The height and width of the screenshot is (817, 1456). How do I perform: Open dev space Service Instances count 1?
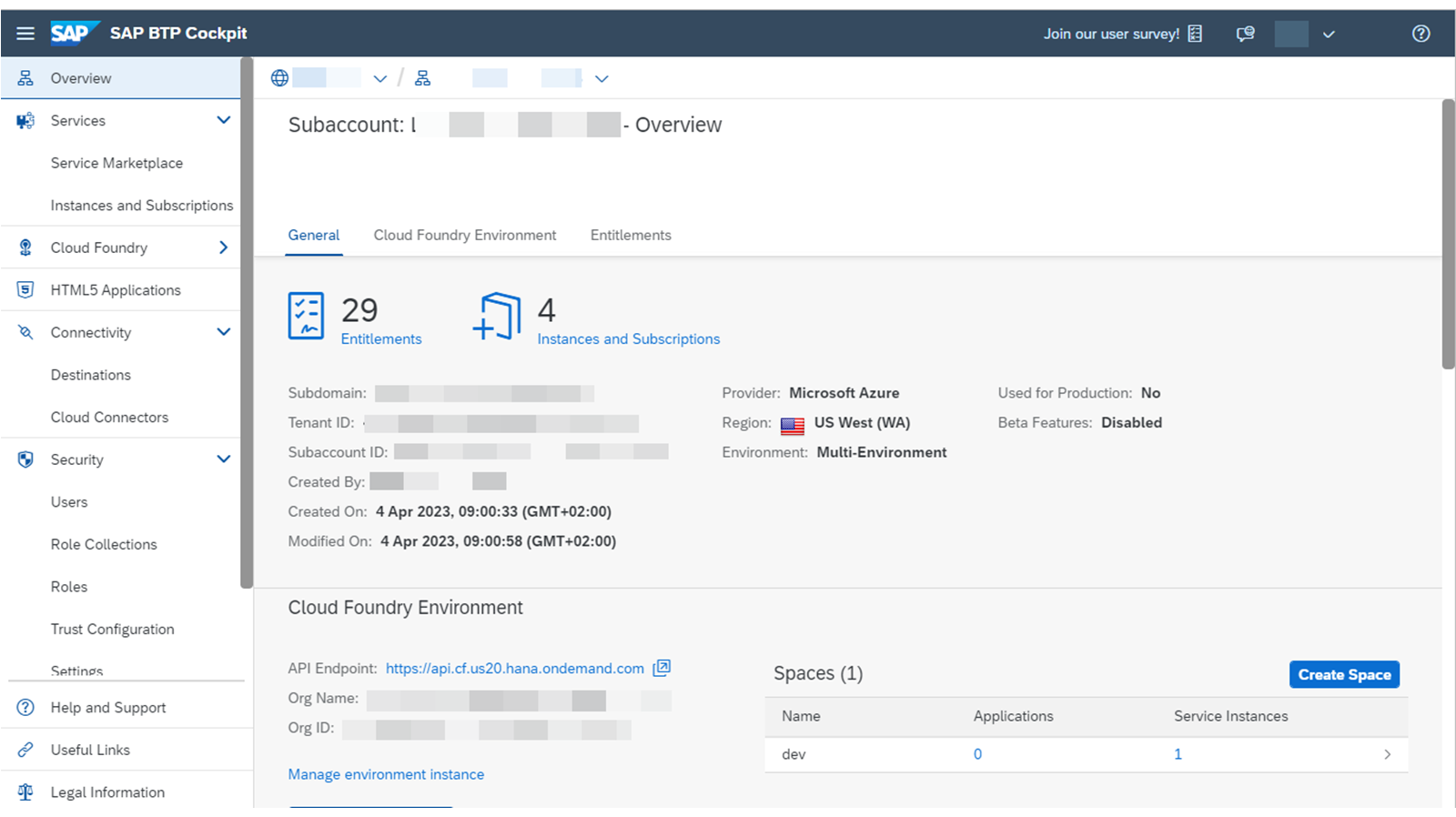point(1178,754)
